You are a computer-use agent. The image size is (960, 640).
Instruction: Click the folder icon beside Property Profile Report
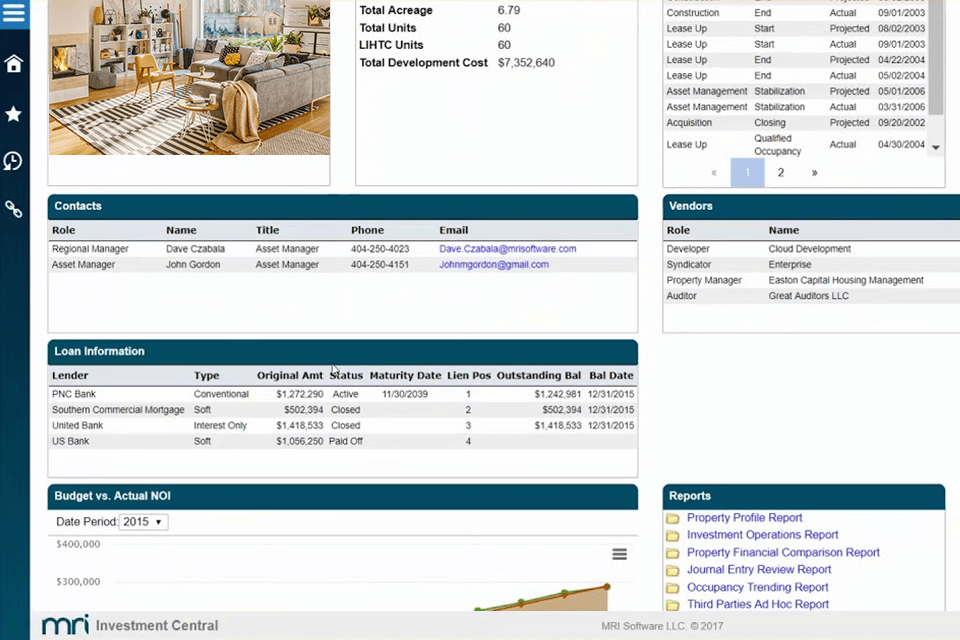coord(672,518)
